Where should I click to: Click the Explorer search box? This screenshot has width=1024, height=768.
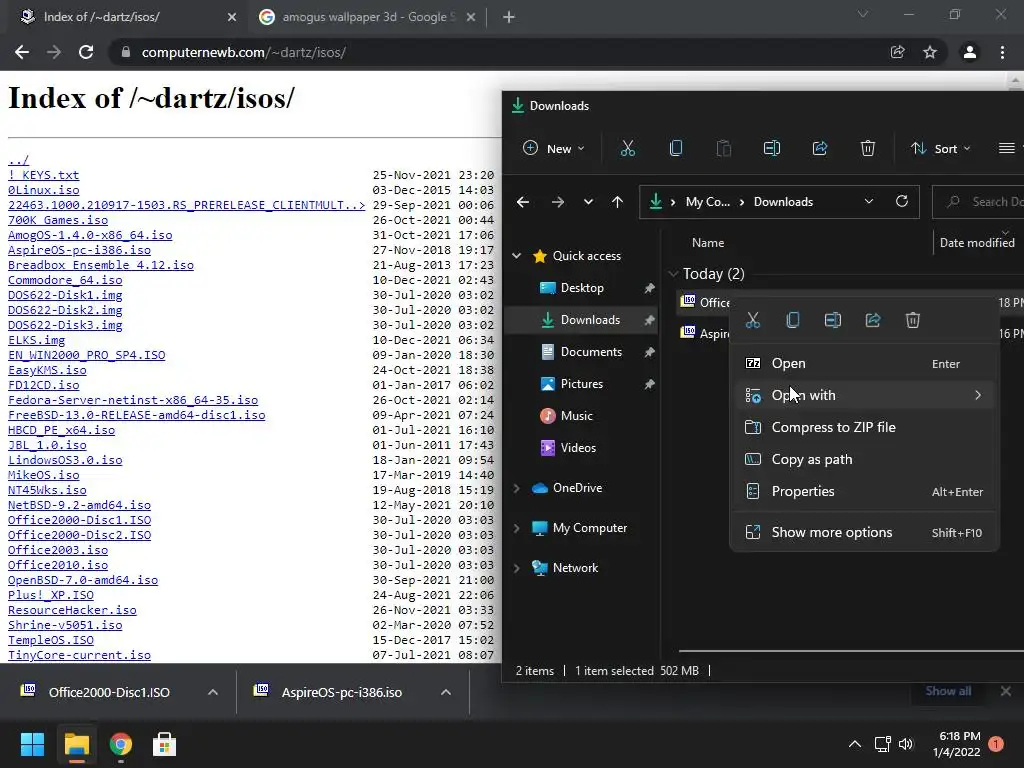tap(978, 202)
